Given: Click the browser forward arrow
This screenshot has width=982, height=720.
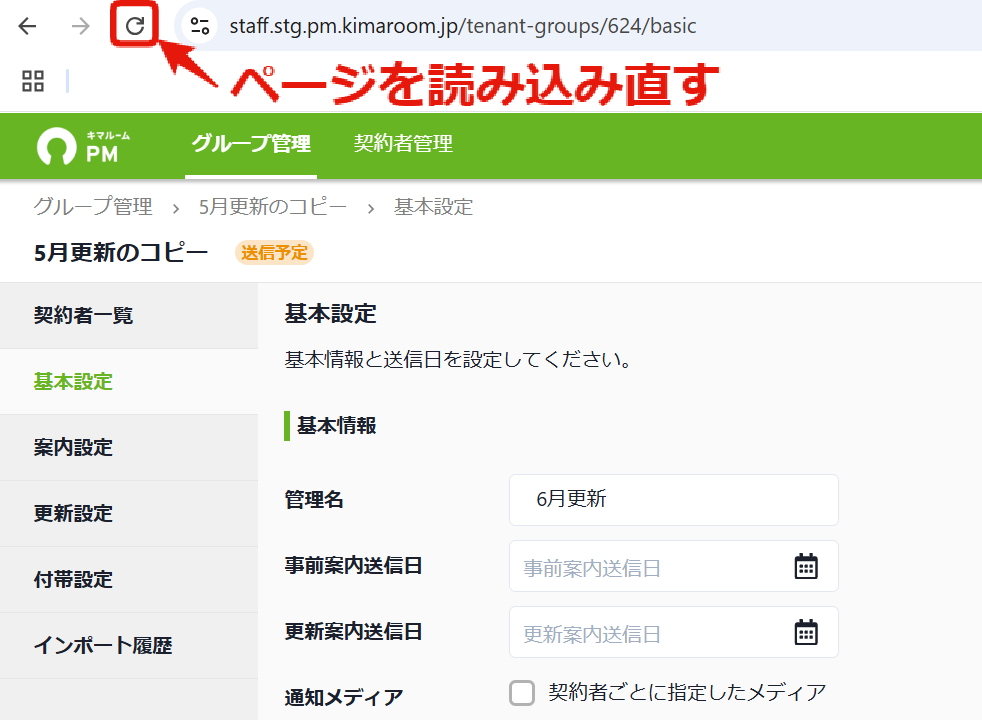Looking at the screenshot, I should point(80,26).
